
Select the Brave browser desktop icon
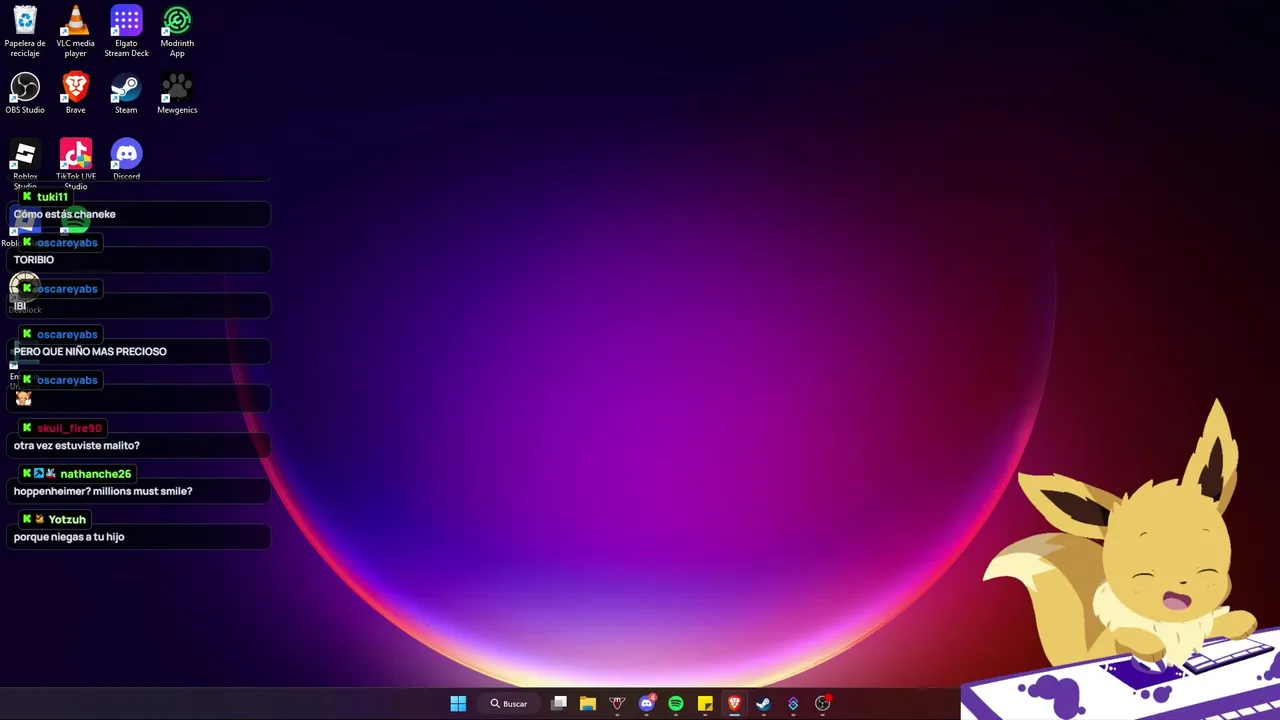point(76,93)
